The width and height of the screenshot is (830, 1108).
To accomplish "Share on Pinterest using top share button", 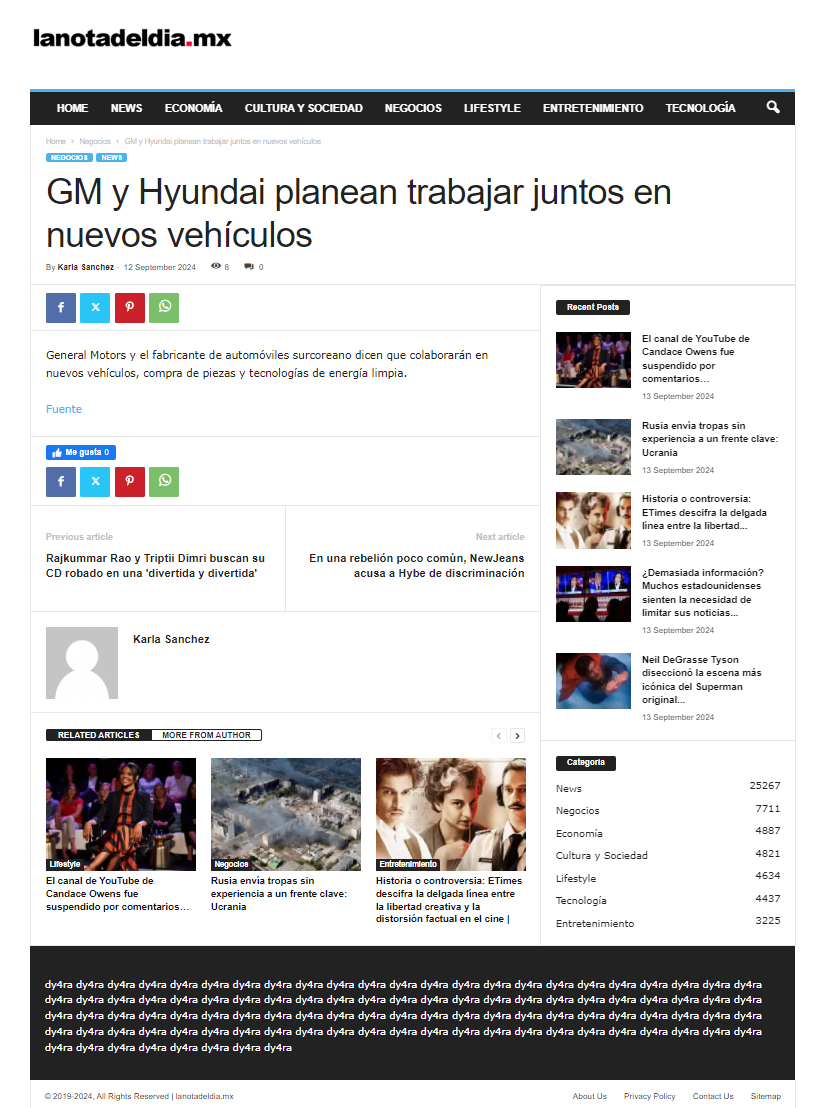I will 130,307.
